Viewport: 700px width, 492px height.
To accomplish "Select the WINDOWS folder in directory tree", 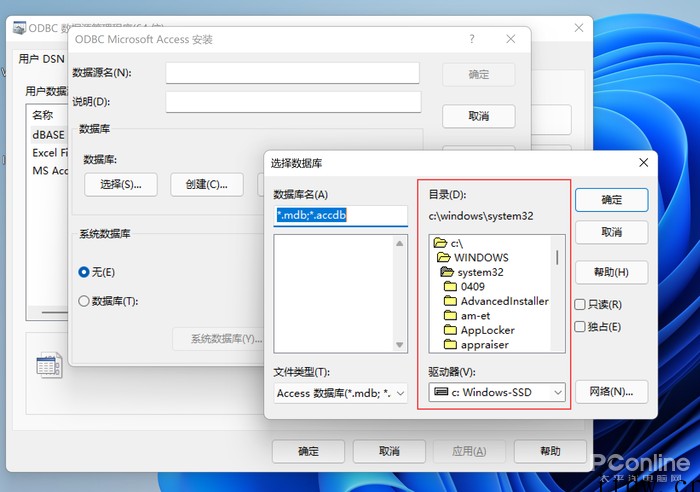I will pos(472,258).
